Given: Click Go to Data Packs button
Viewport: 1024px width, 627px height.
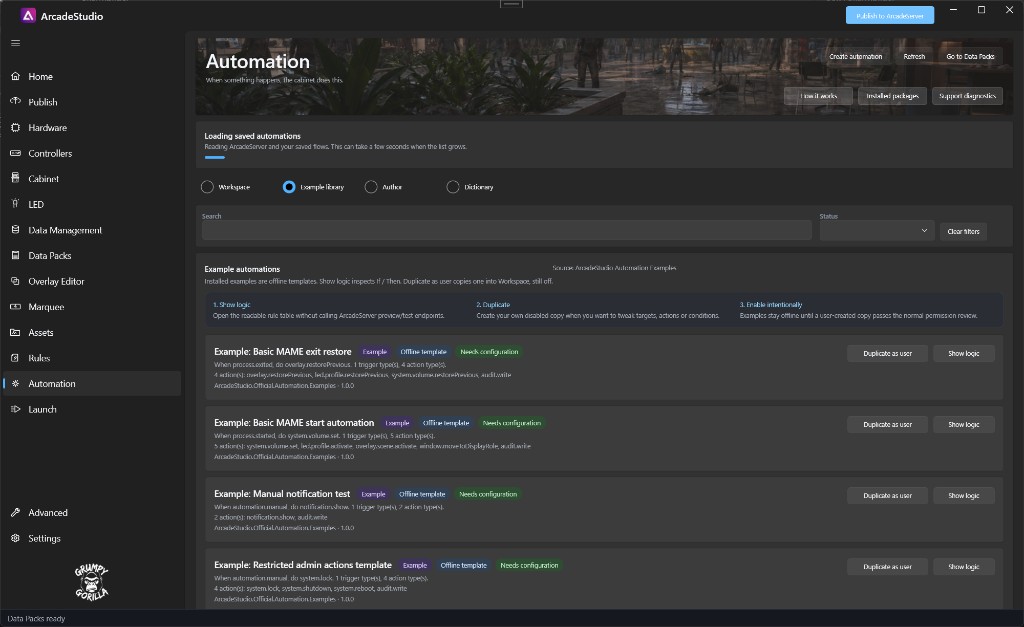Looking at the screenshot, I should (970, 56).
